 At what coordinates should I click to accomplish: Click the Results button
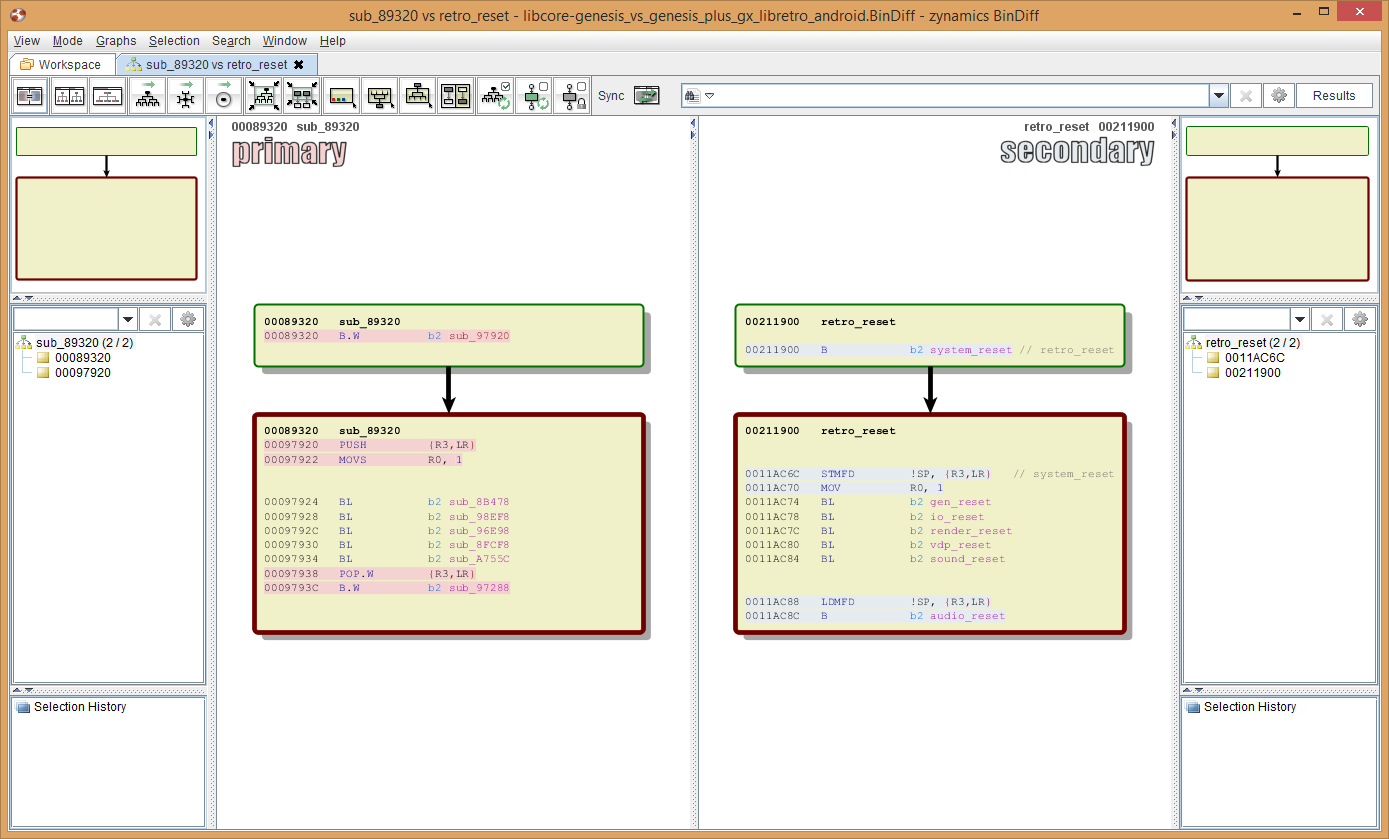point(1334,96)
